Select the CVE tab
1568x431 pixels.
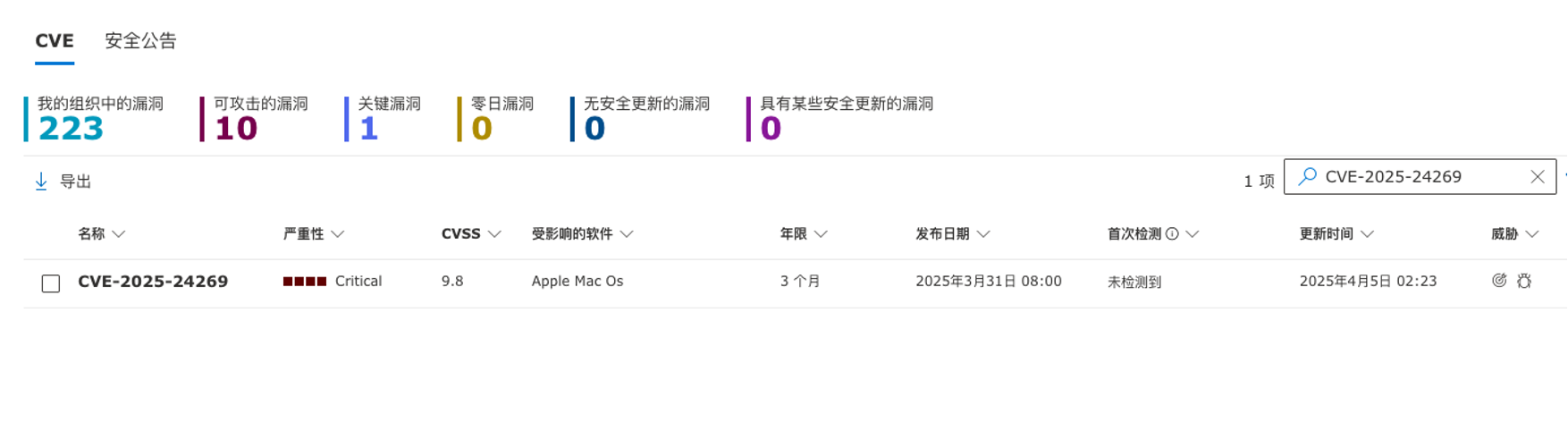pos(55,41)
